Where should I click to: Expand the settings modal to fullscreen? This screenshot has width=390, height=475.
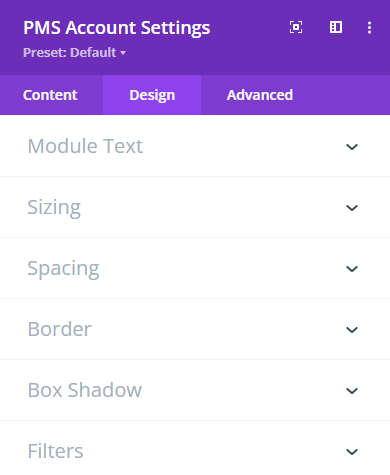coord(296,27)
